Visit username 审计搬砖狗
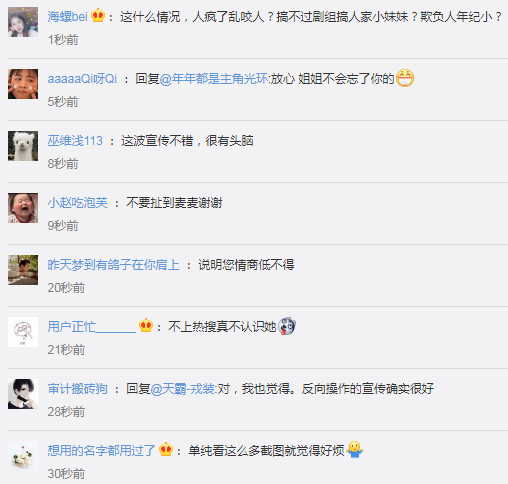This screenshot has width=508, height=484. (x=78, y=389)
